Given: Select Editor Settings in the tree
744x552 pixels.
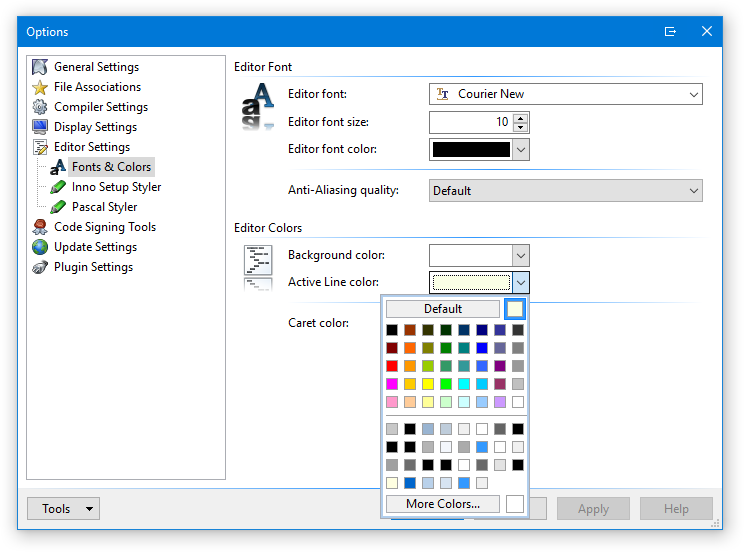Looking at the screenshot, I should [91, 147].
